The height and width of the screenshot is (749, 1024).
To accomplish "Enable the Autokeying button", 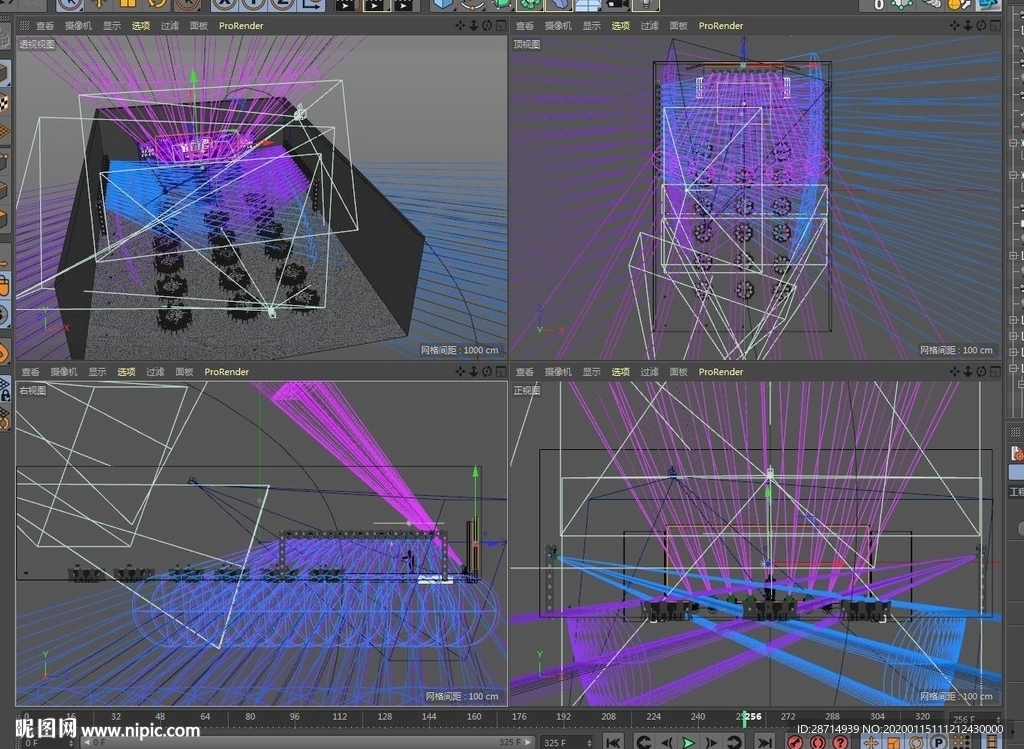I will 819,743.
